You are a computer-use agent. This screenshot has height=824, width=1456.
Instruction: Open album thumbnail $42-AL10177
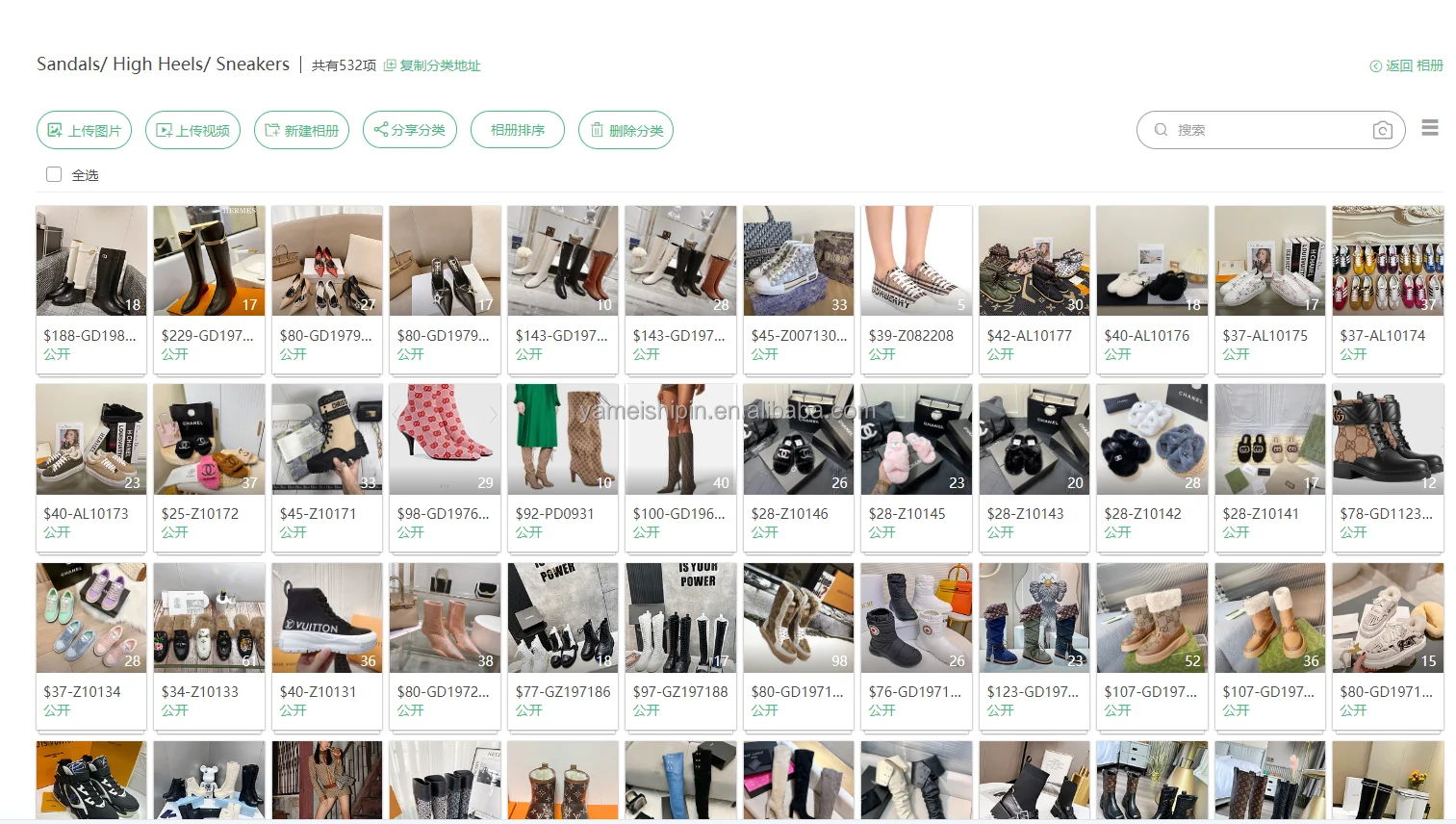[1035, 261]
